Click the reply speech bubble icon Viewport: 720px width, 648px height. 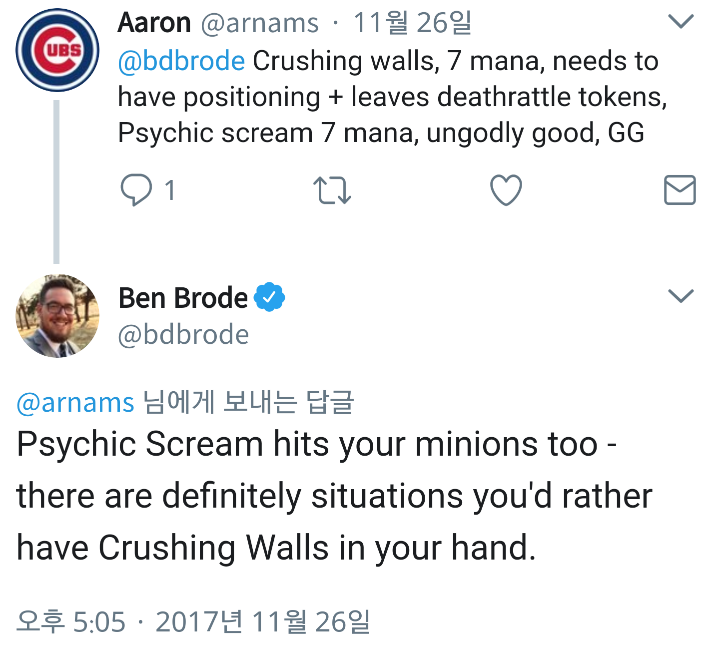[x=135, y=190]
